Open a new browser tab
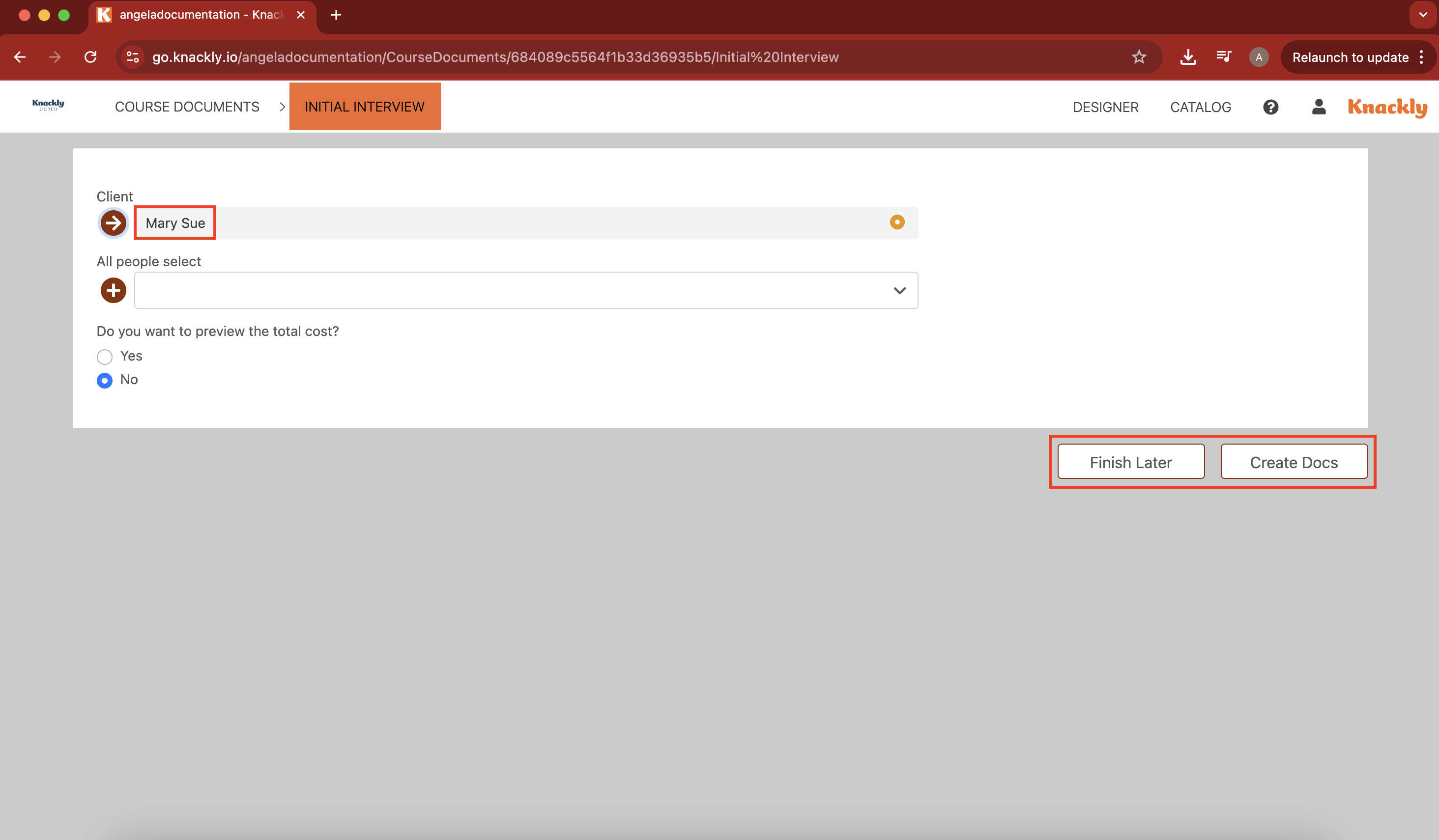This screenshot has width=1439, height=840. coord(336,15)
